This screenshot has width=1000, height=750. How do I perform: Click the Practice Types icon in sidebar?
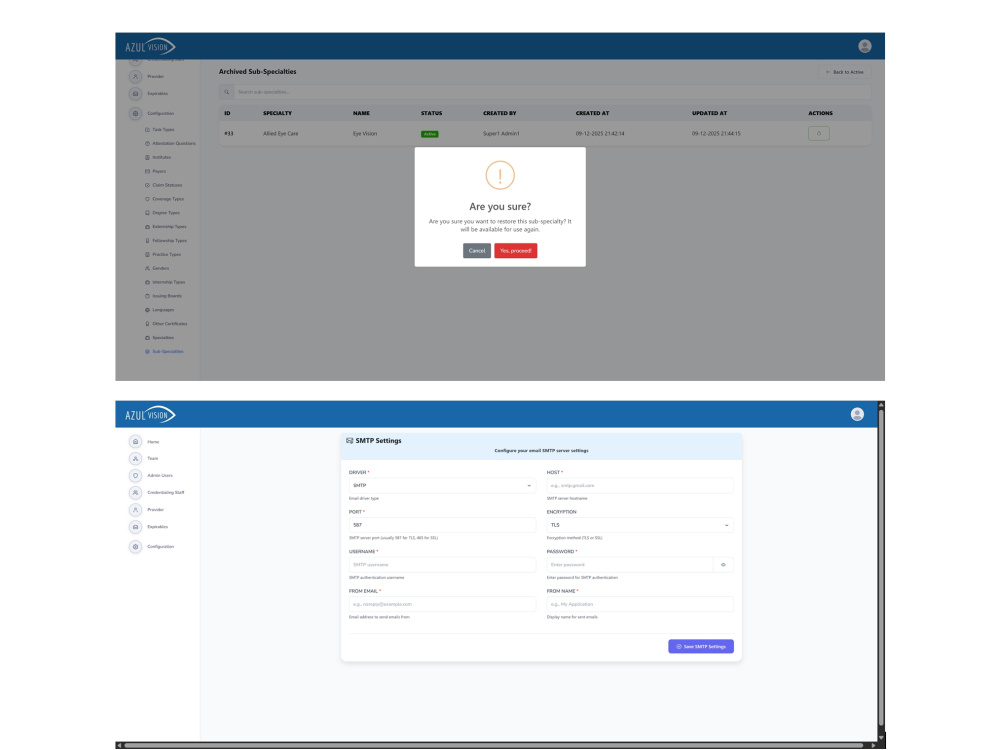tap(147, 254)
